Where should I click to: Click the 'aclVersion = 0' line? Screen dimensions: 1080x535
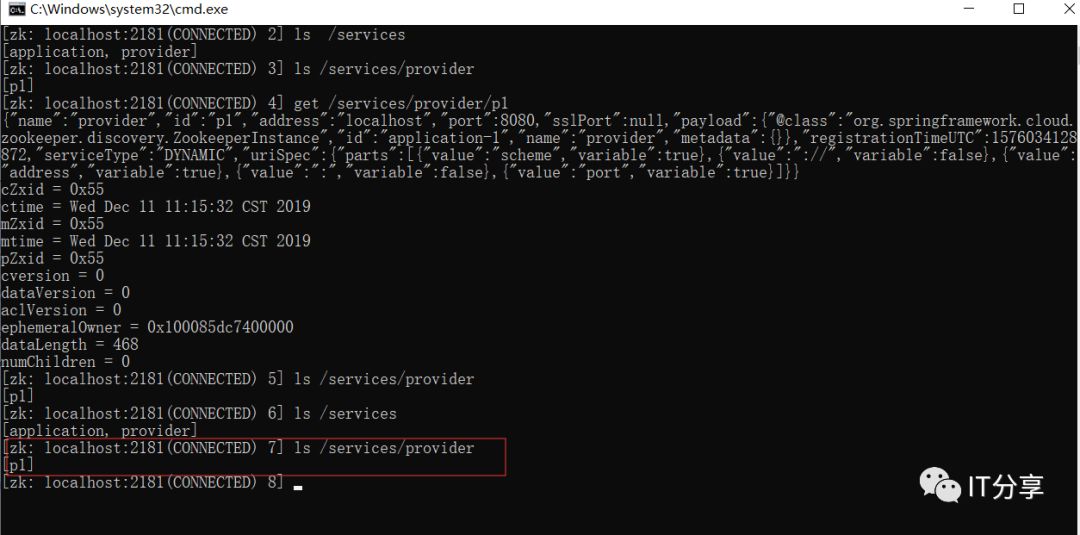tap(61, 310)
